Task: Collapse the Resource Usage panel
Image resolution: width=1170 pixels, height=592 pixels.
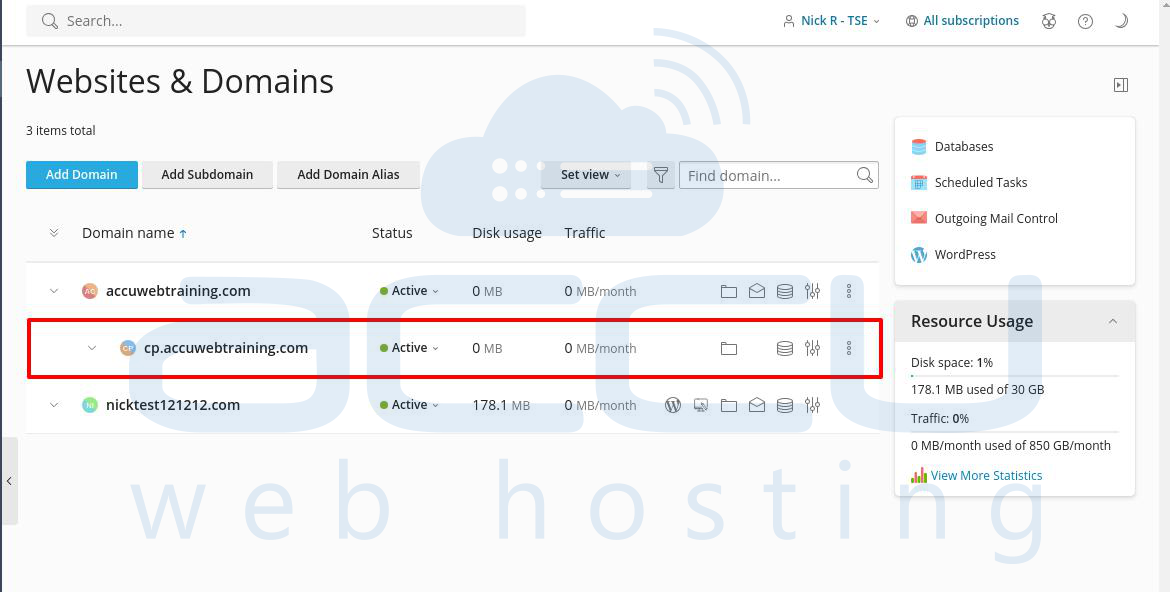Action: 1113,321
